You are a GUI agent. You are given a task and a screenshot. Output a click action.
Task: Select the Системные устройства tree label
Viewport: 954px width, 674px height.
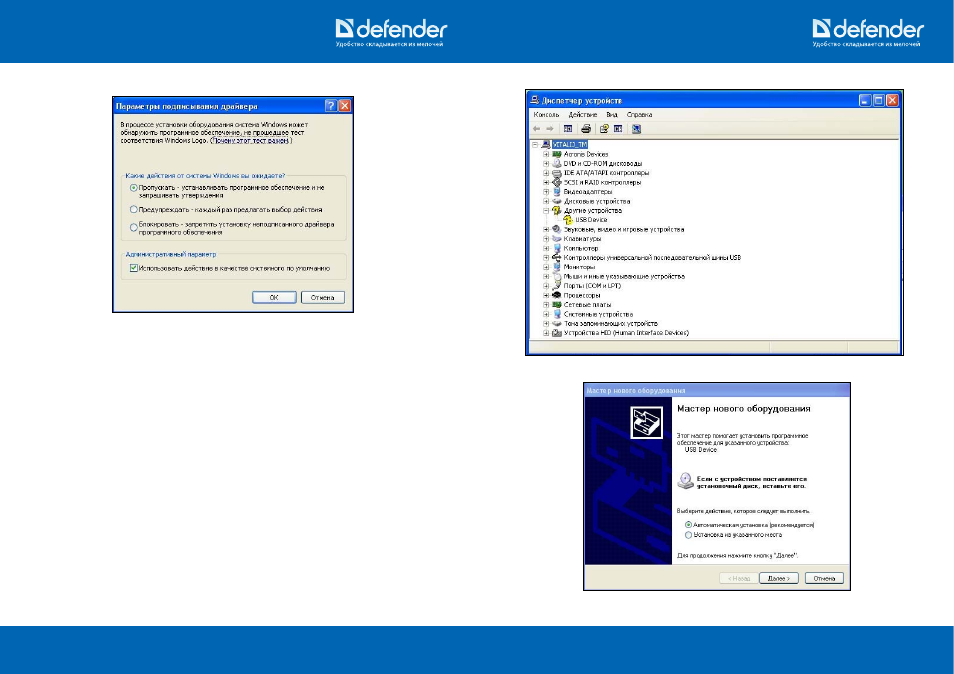[x=598, y=314]
